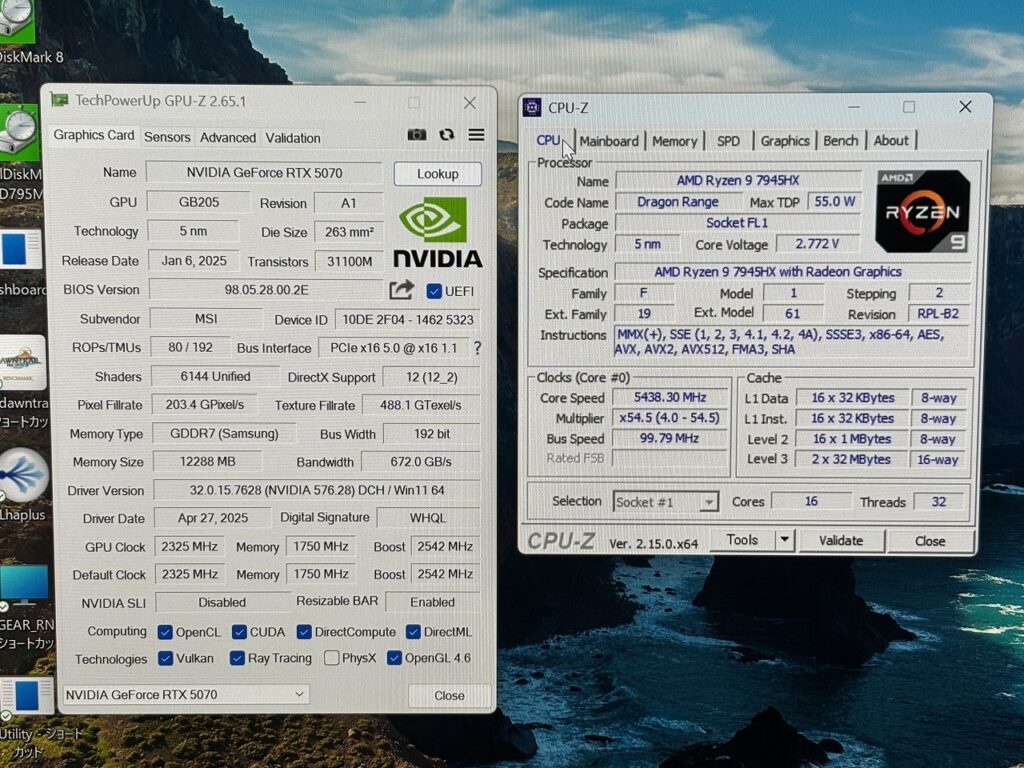
Task: Click the Resizable BAR value Enabled
Action: [x=432, y=602]
